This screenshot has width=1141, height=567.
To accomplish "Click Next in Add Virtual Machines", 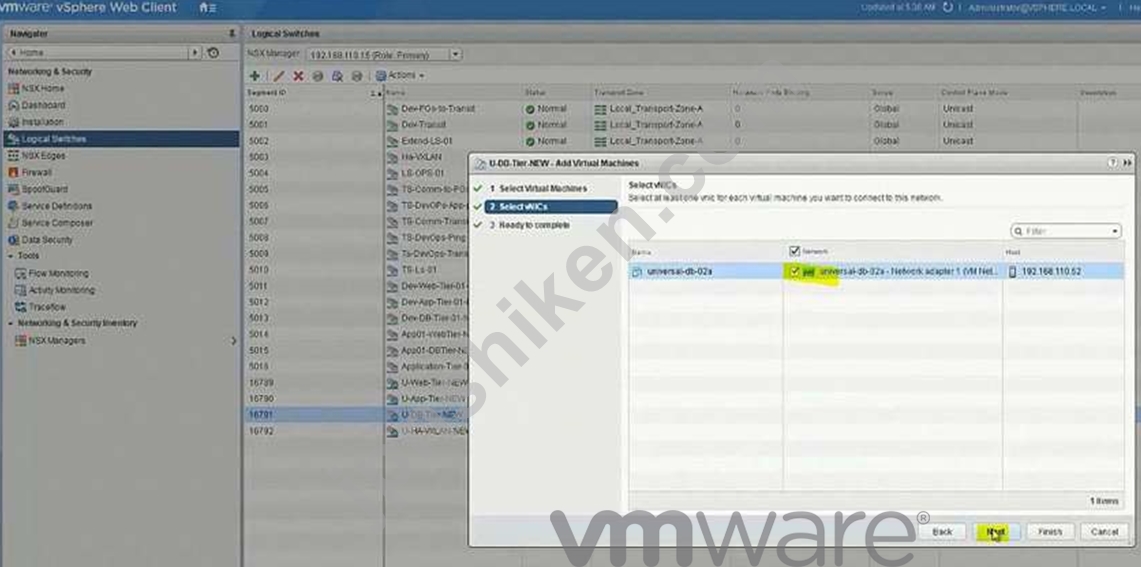I will [996, 532].
